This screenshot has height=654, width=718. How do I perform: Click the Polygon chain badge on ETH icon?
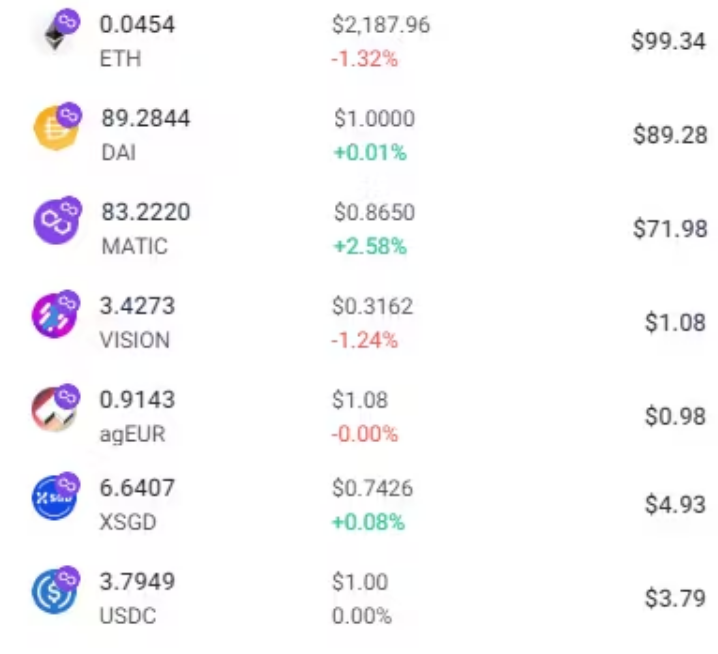(67, 21)
